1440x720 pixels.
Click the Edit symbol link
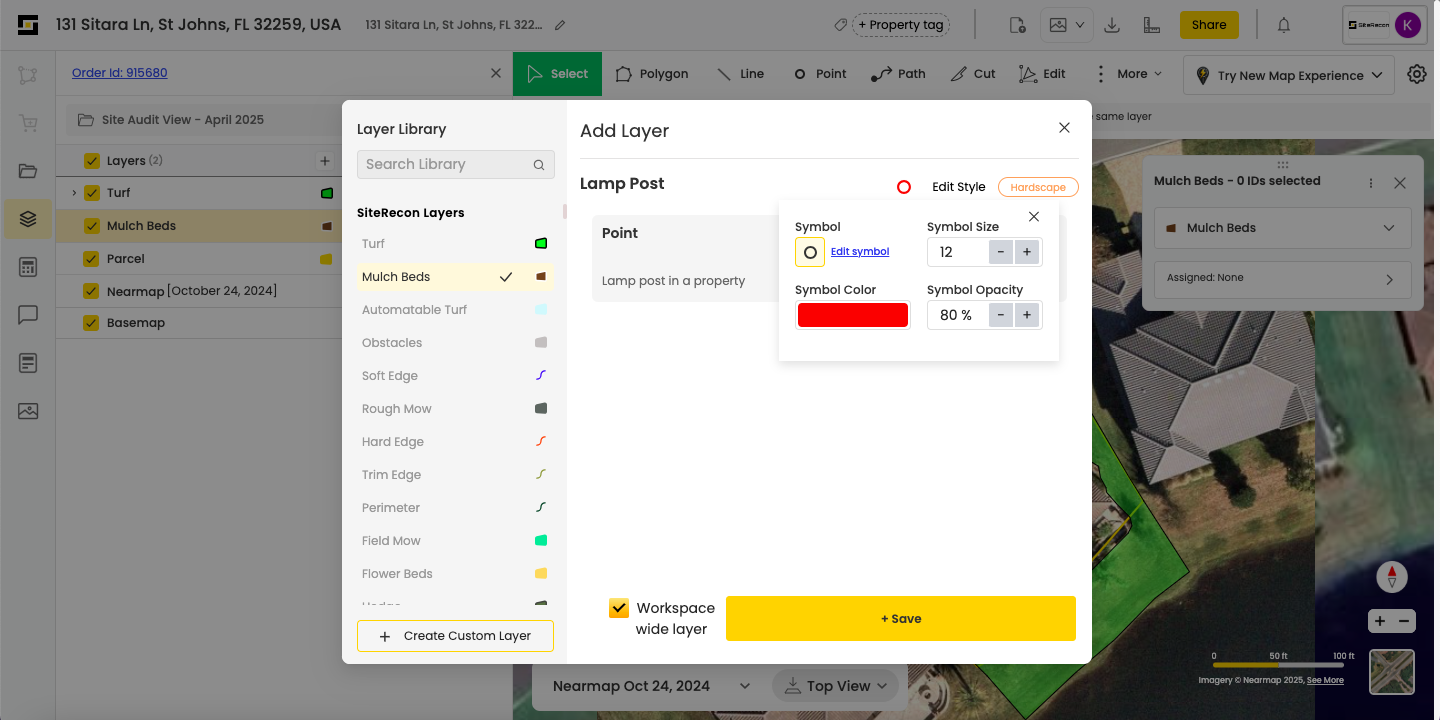point(860,252)
